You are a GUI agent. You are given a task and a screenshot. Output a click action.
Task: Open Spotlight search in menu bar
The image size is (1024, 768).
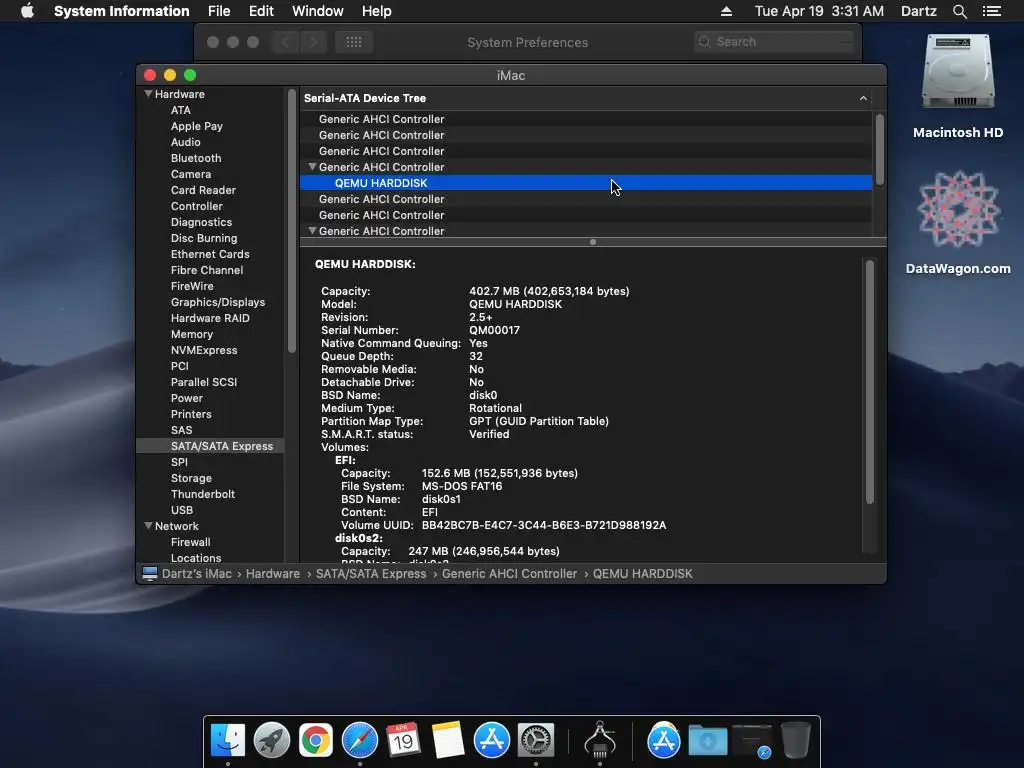959,11
